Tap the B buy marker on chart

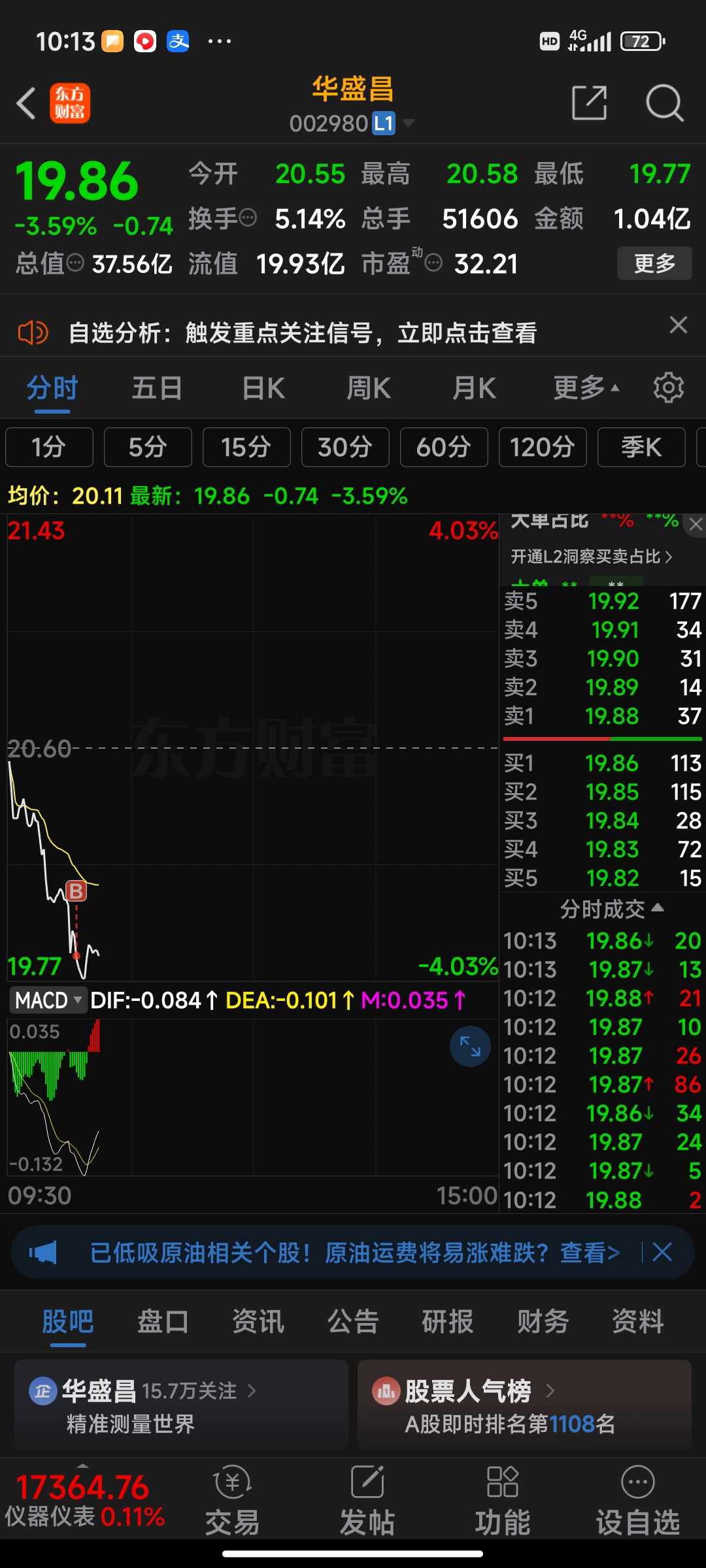(x=76, y=890)
